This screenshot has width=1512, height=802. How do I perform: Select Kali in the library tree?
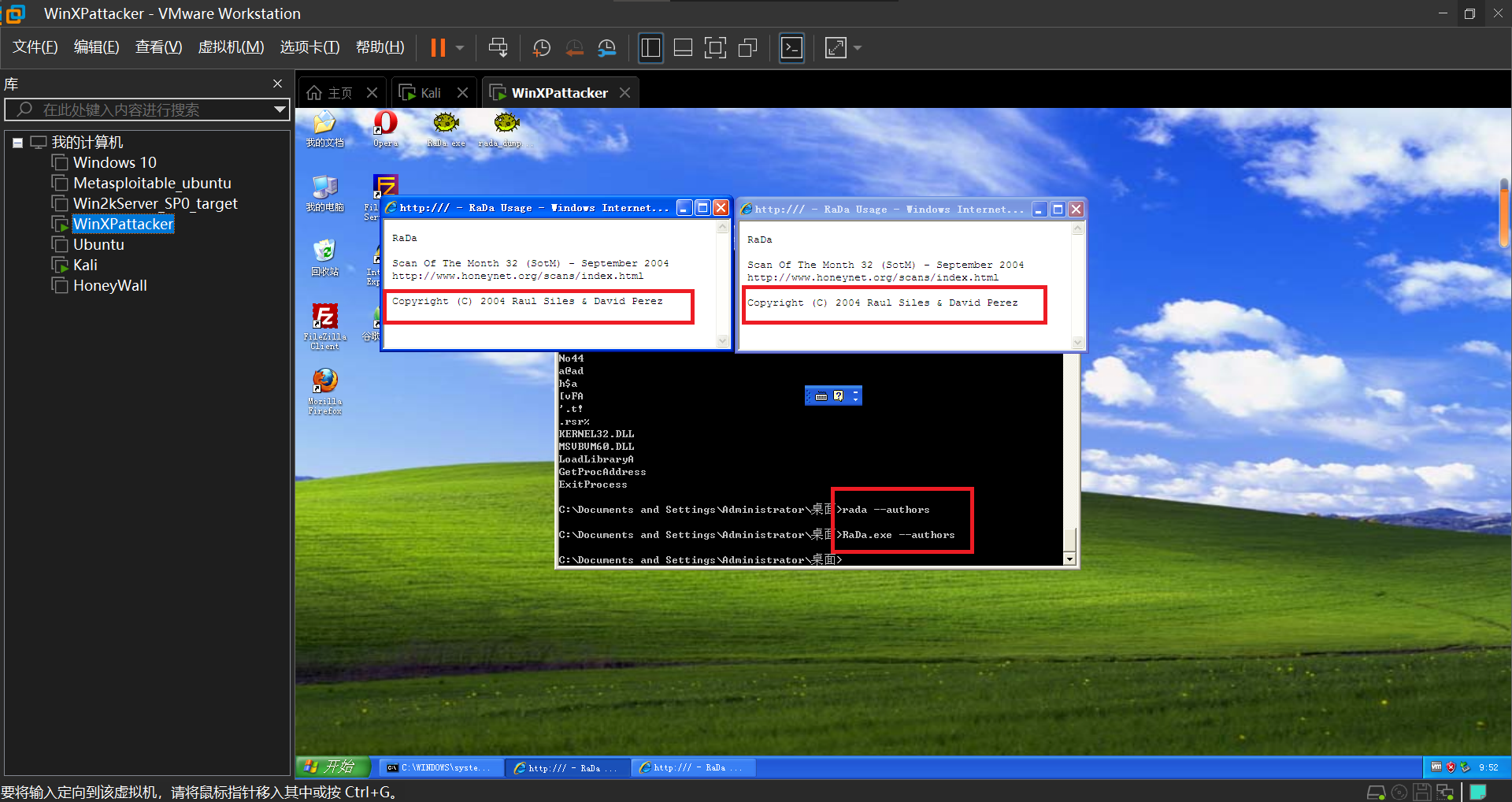point(85,265)
